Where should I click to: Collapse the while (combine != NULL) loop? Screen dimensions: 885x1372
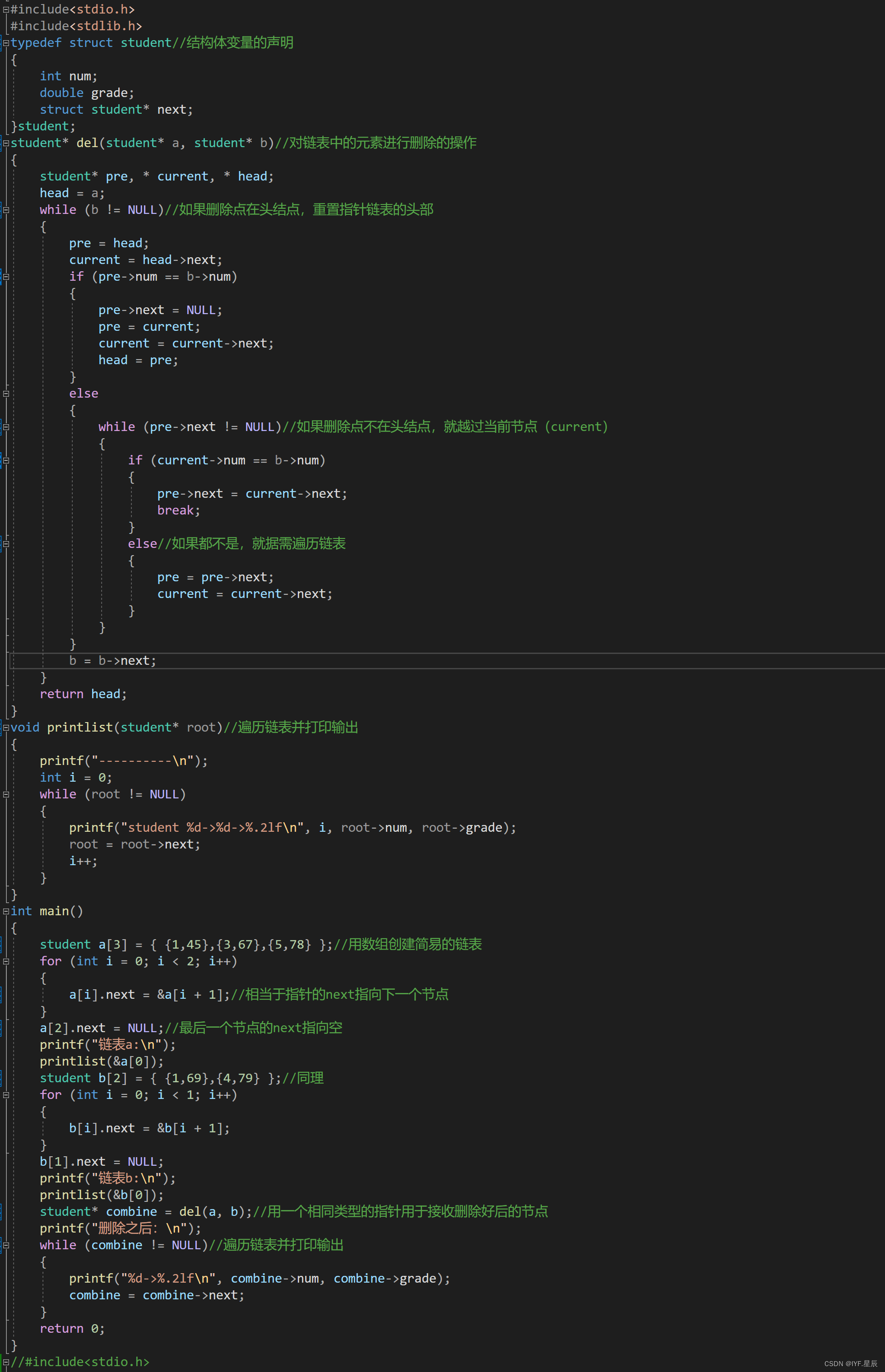[6, 1246]
